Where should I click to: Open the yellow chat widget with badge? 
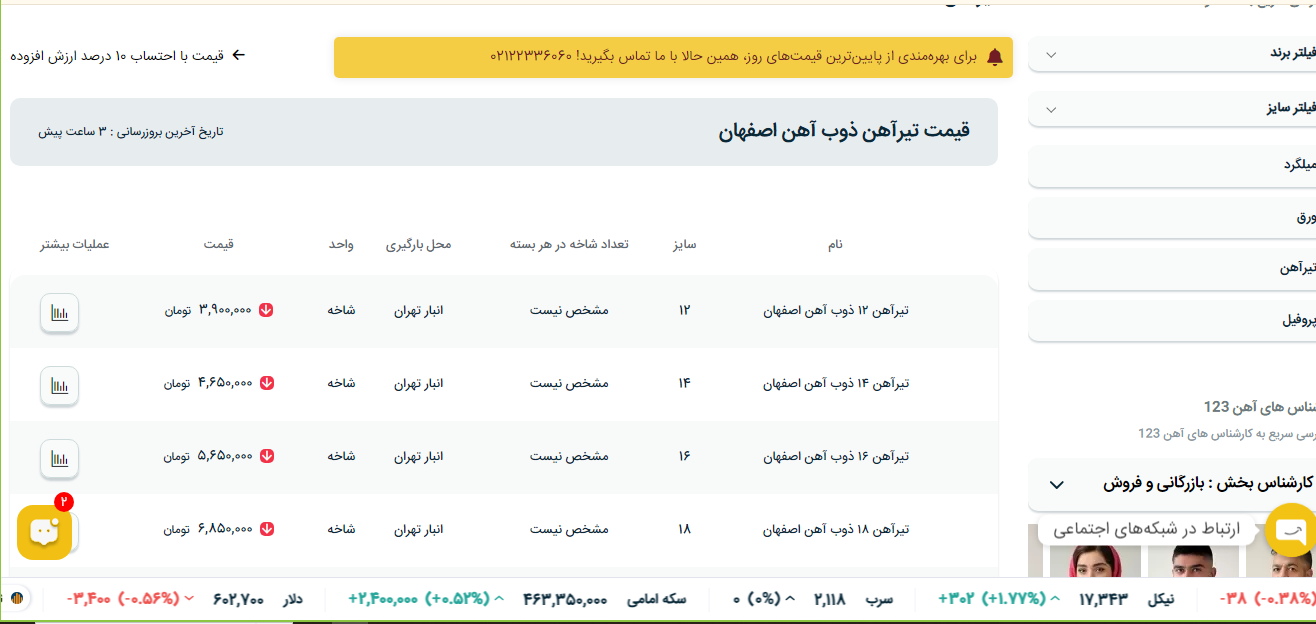tap(44, 531)
